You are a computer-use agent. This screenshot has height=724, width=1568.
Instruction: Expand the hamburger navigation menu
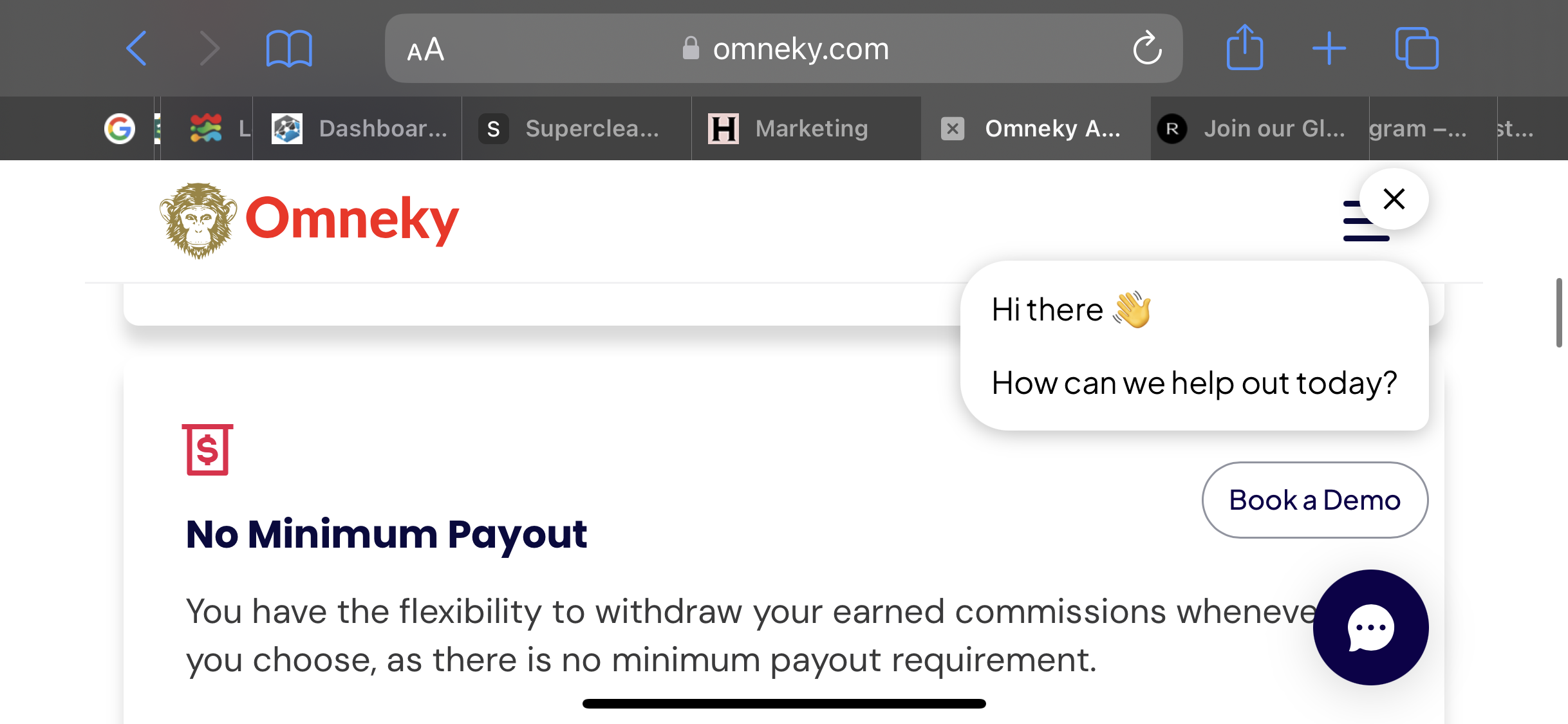(1366, 221)
